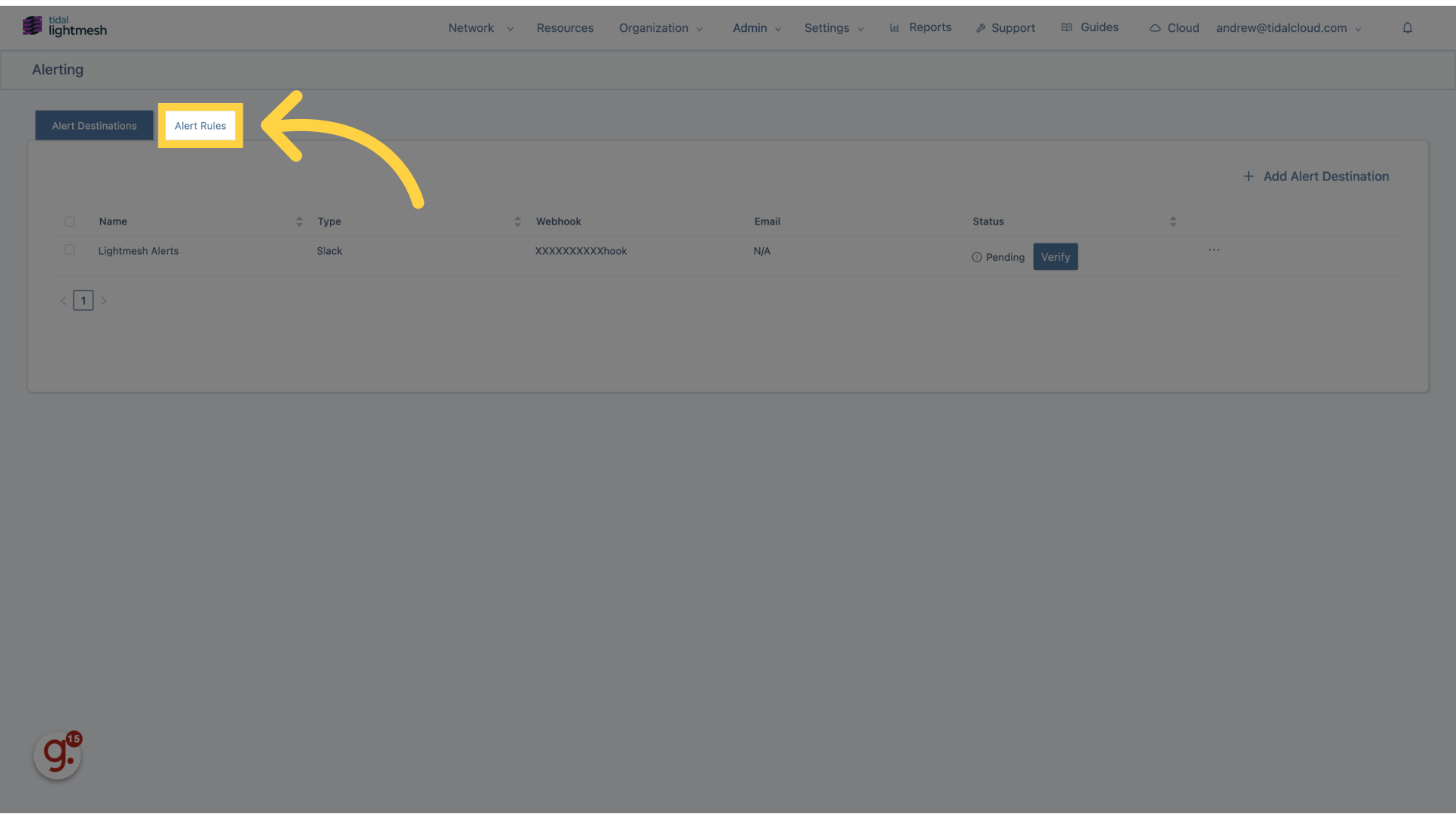Toggle the Lightmesh Alerts row checkbox
Viewport: 1456px width, 819px height.
[x=70, y=249]
